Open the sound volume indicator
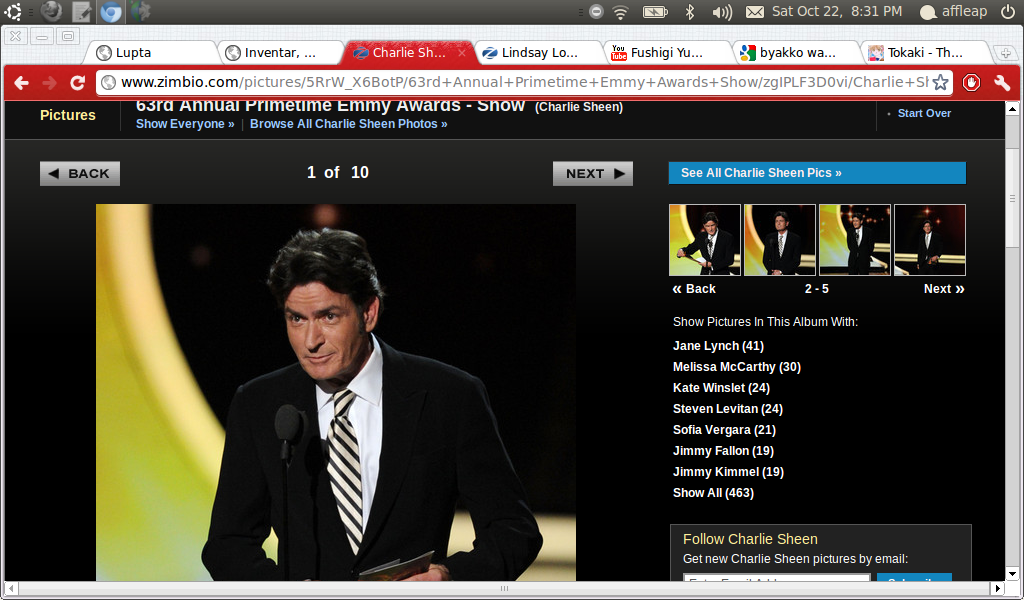The height and width of the screenshot is (600, 1024). 722,12
